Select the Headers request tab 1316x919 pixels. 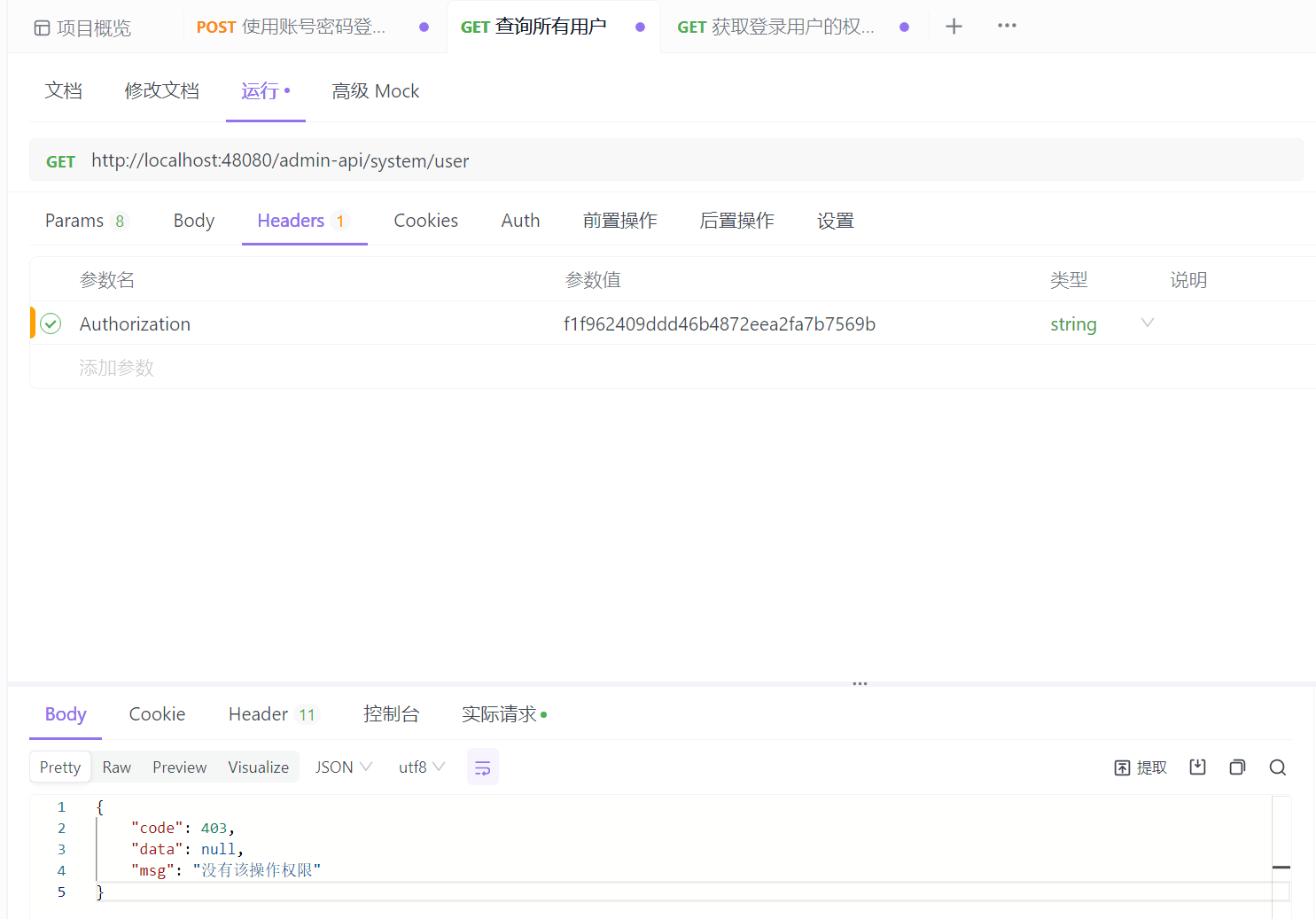coord(303,221)
